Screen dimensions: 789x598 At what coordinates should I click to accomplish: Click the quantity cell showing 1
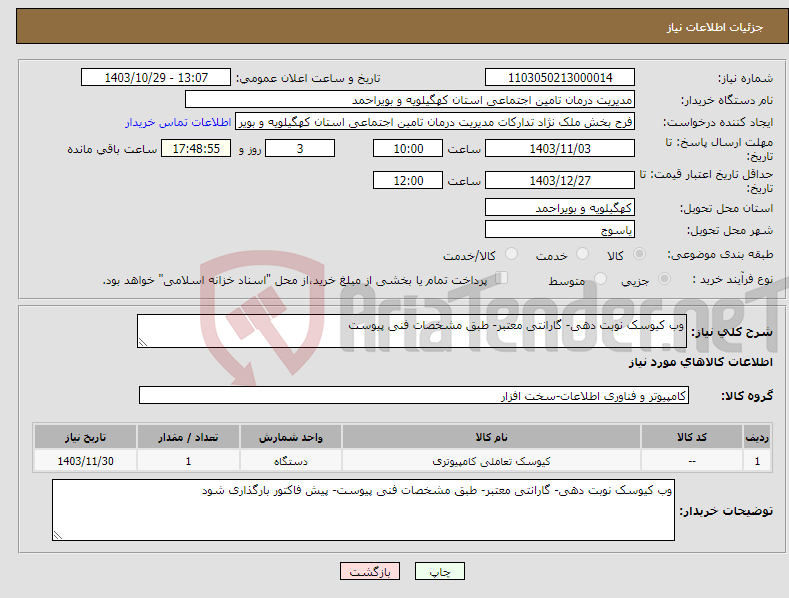[188, 461]
